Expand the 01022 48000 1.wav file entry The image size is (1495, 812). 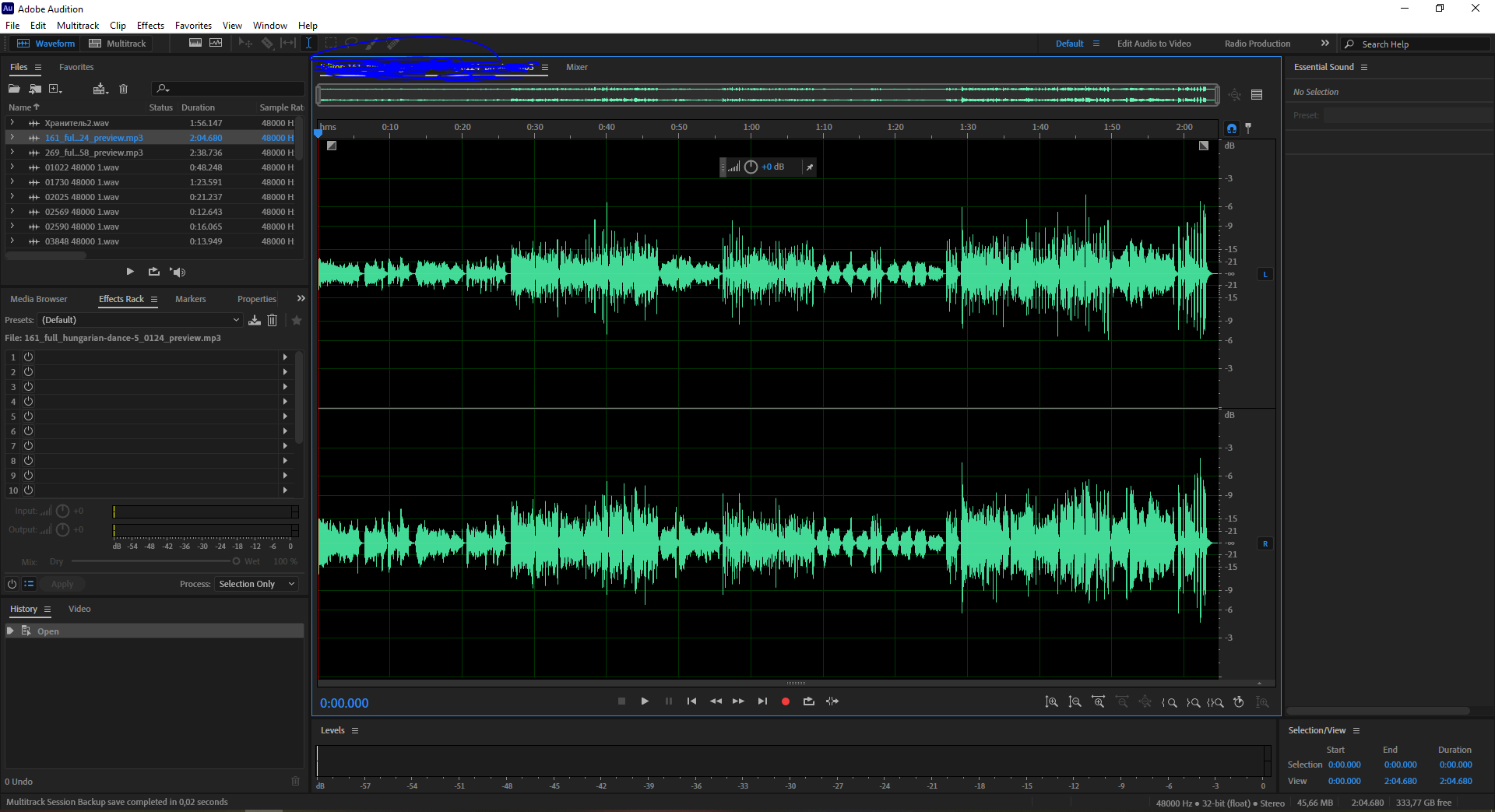pyautogui.click(x=12, y=167)
